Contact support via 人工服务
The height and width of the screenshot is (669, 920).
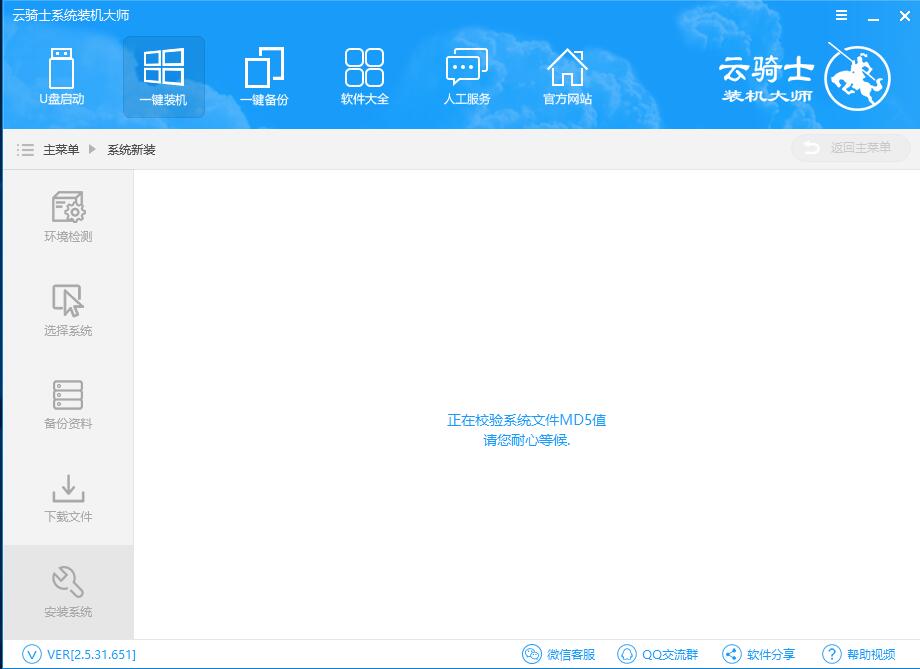point(464,76)
